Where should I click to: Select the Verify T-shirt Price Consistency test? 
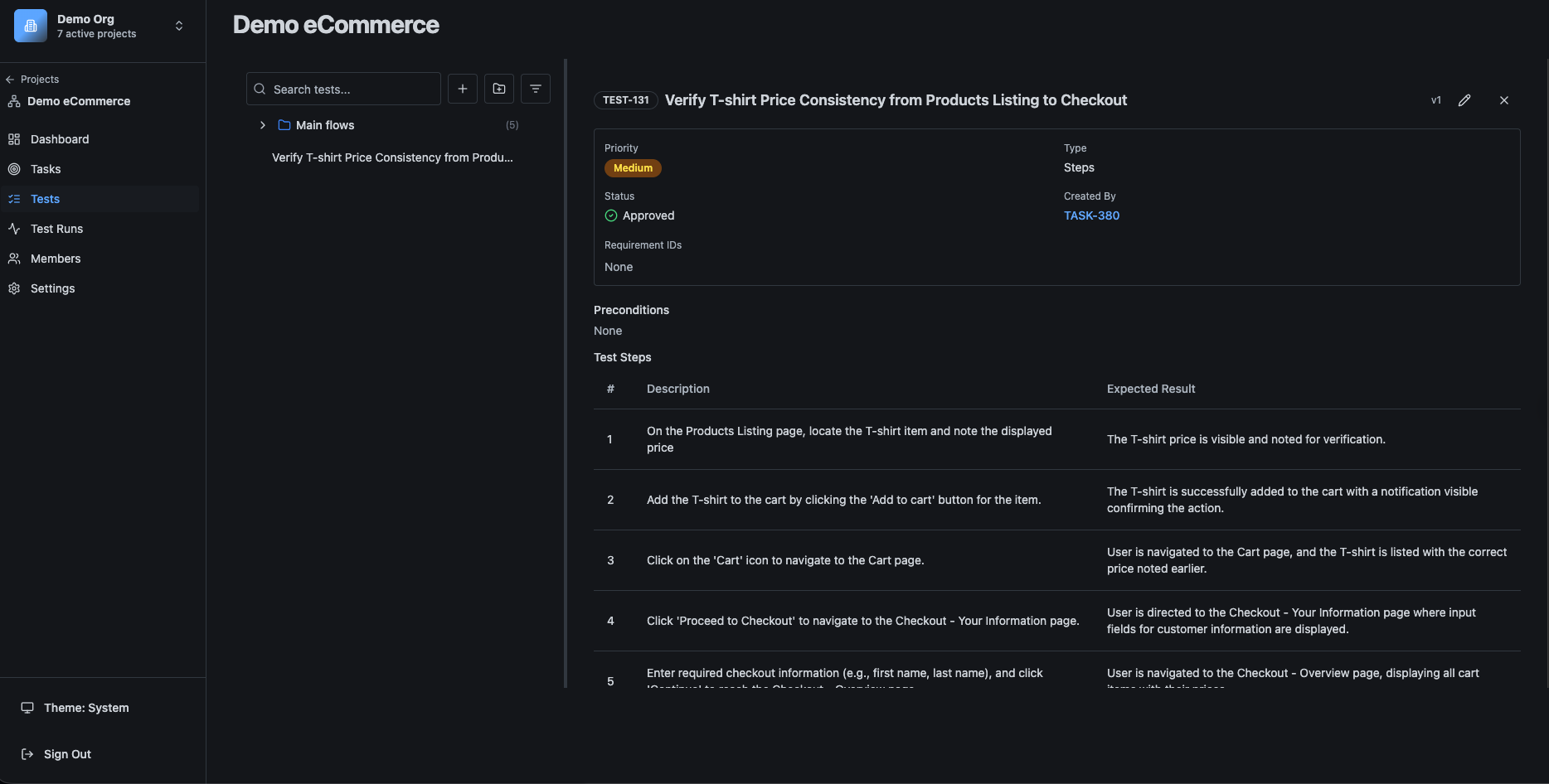point(392,157)
